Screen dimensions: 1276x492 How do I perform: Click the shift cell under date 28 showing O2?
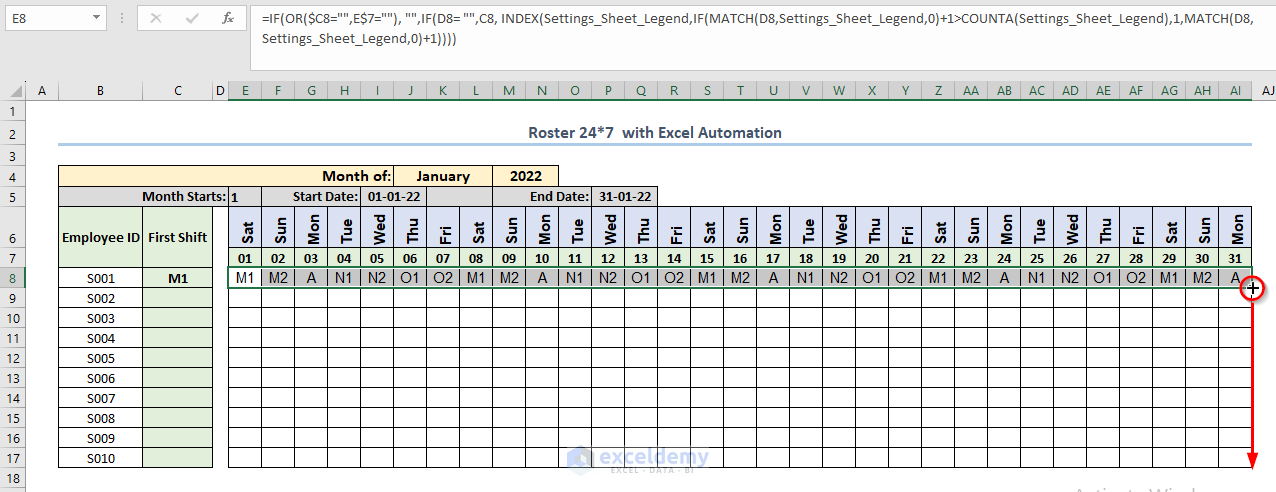tap(1136, 278)
